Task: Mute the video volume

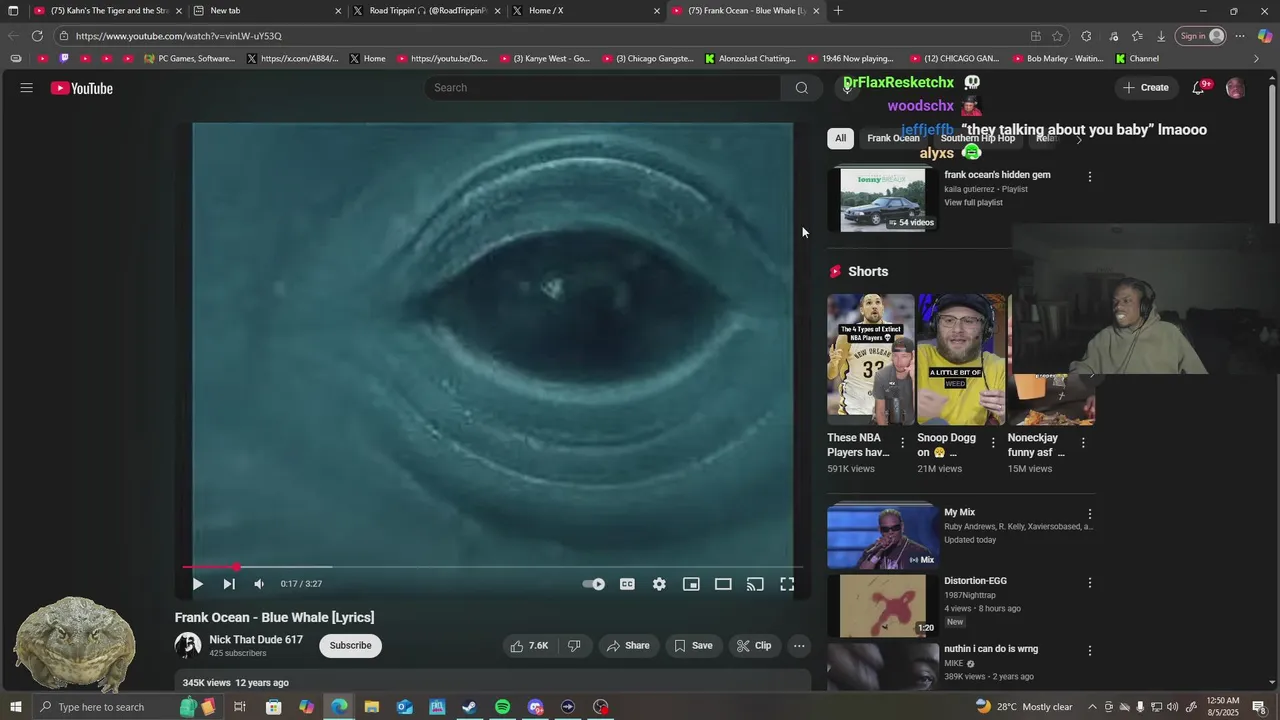Action: click(259, 584)
